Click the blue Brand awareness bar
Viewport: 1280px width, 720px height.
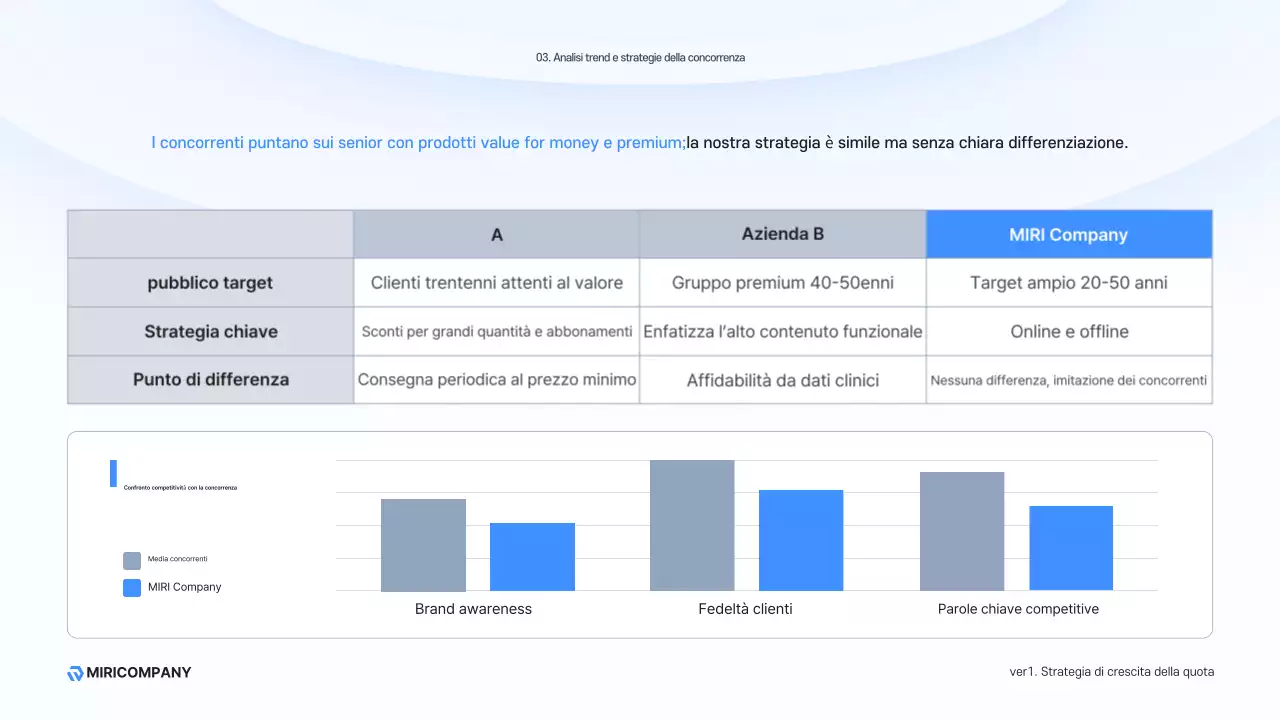tap(532, 557)
